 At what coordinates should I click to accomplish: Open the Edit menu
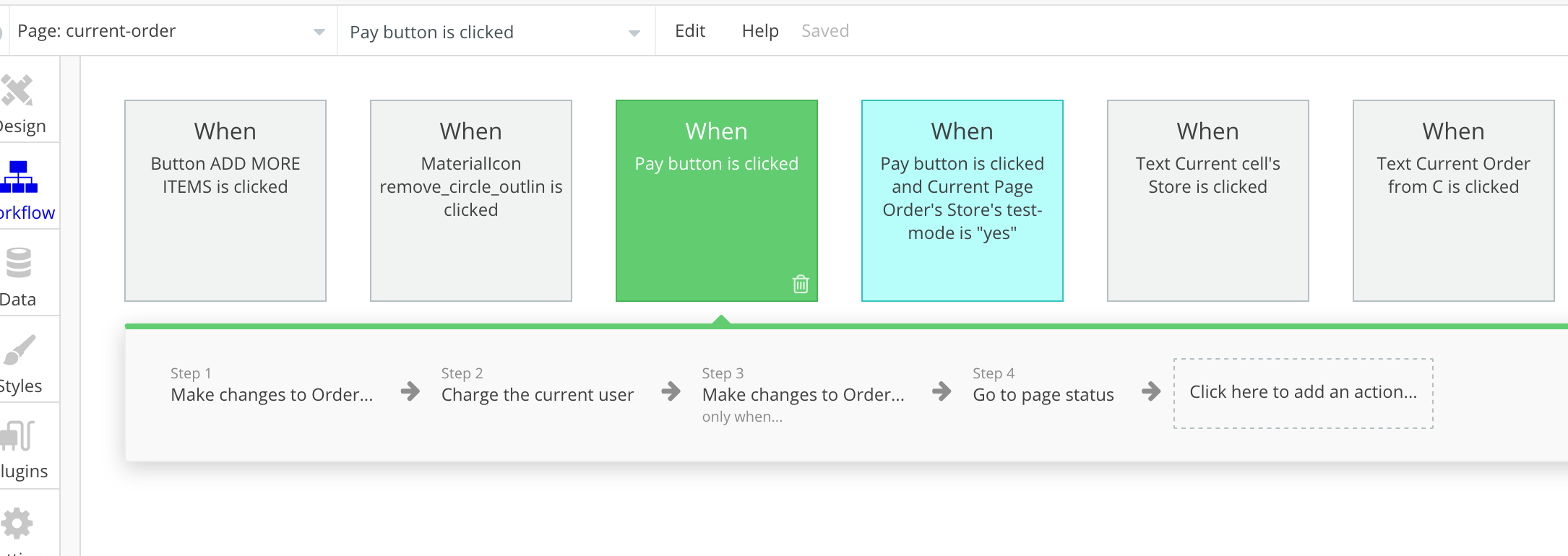point(689,31)
